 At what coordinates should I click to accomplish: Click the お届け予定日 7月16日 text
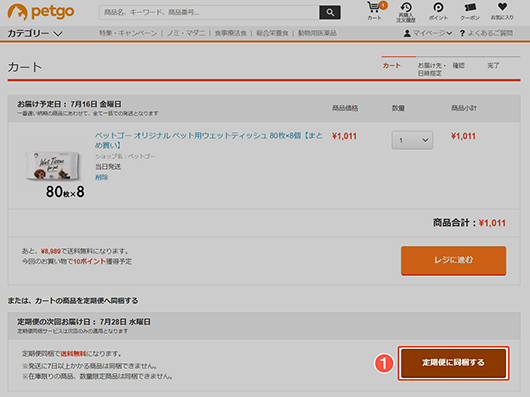[x=69, y=104]
